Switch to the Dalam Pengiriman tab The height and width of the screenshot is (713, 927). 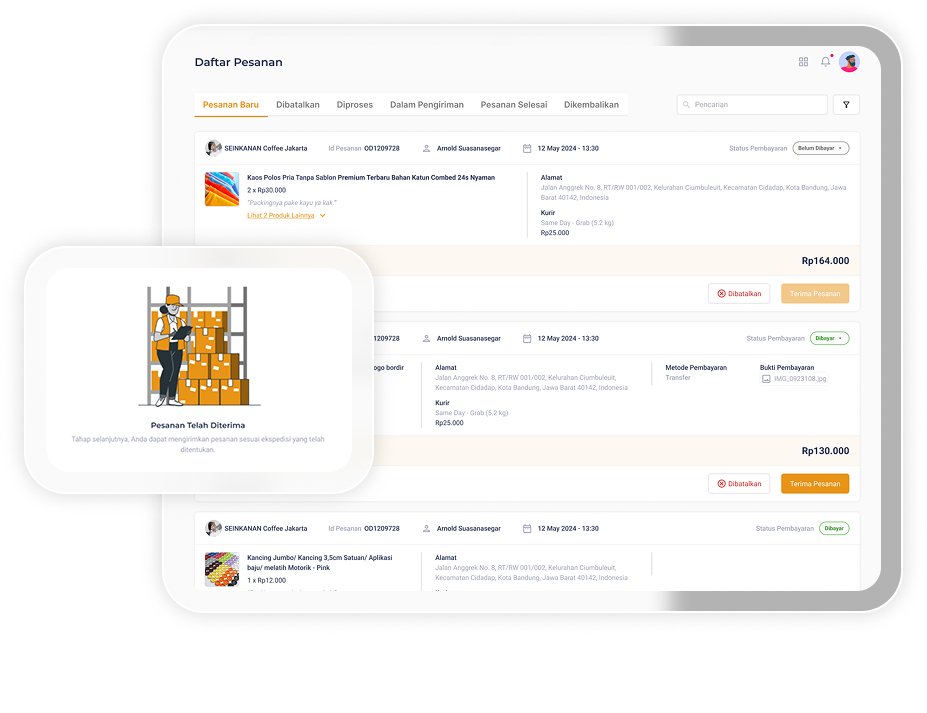(426, 104)
